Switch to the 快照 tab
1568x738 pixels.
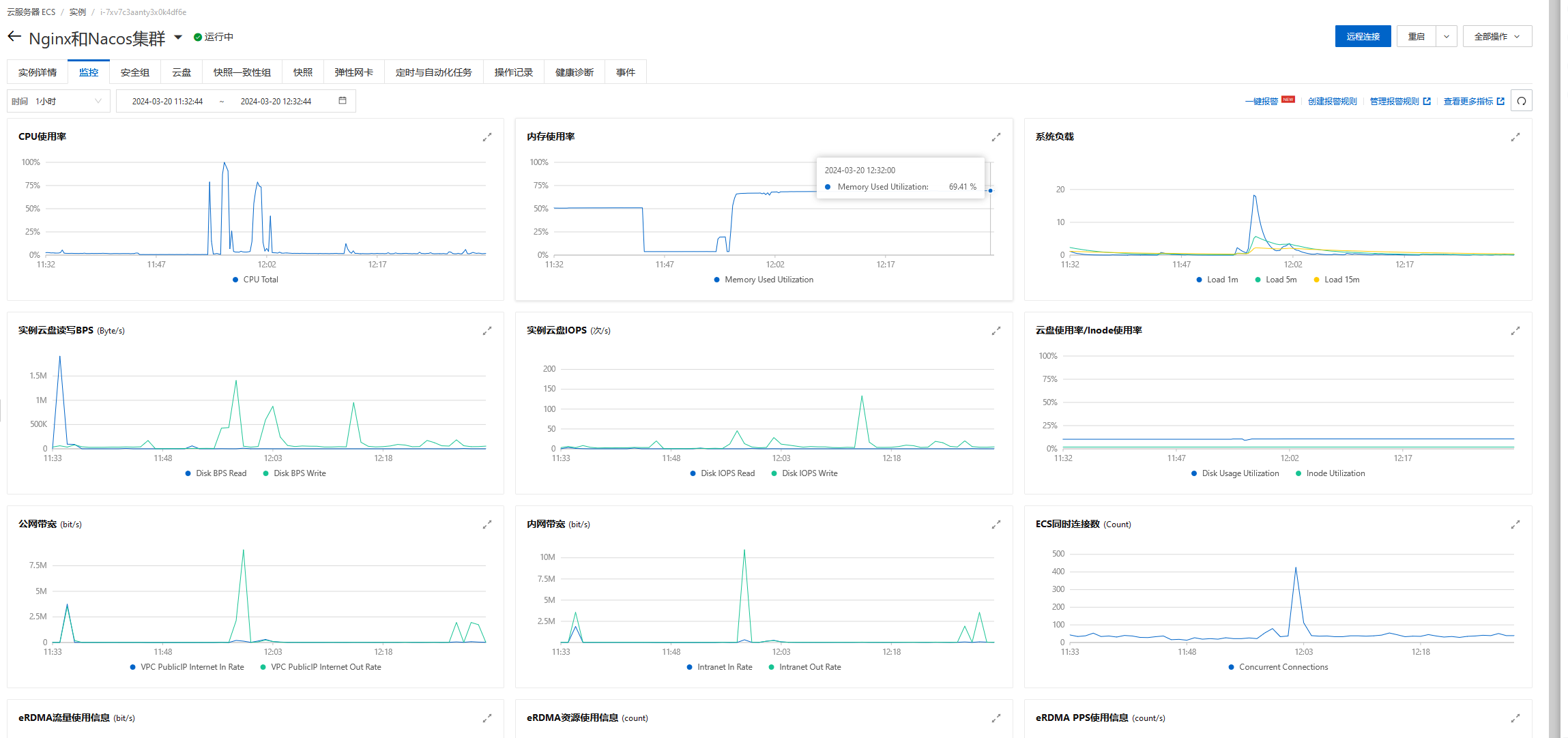coord(303,72)
